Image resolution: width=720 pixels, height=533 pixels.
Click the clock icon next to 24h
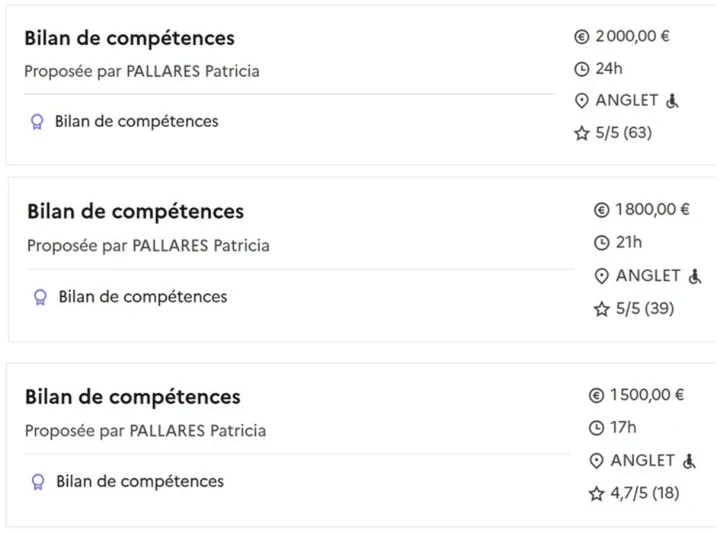[582, 69]
